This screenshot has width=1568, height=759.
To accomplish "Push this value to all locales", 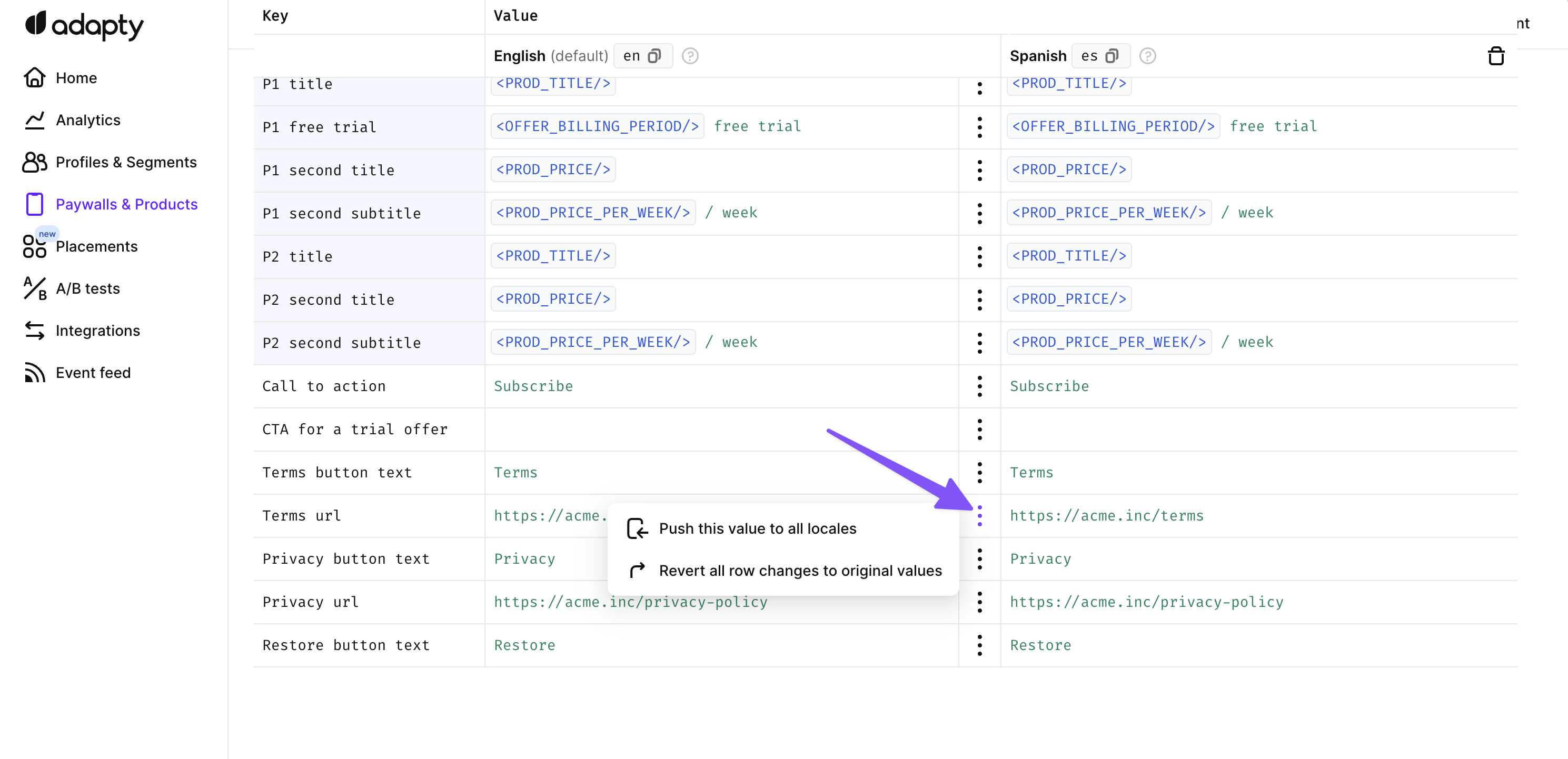I will click(x=757, y=528).
